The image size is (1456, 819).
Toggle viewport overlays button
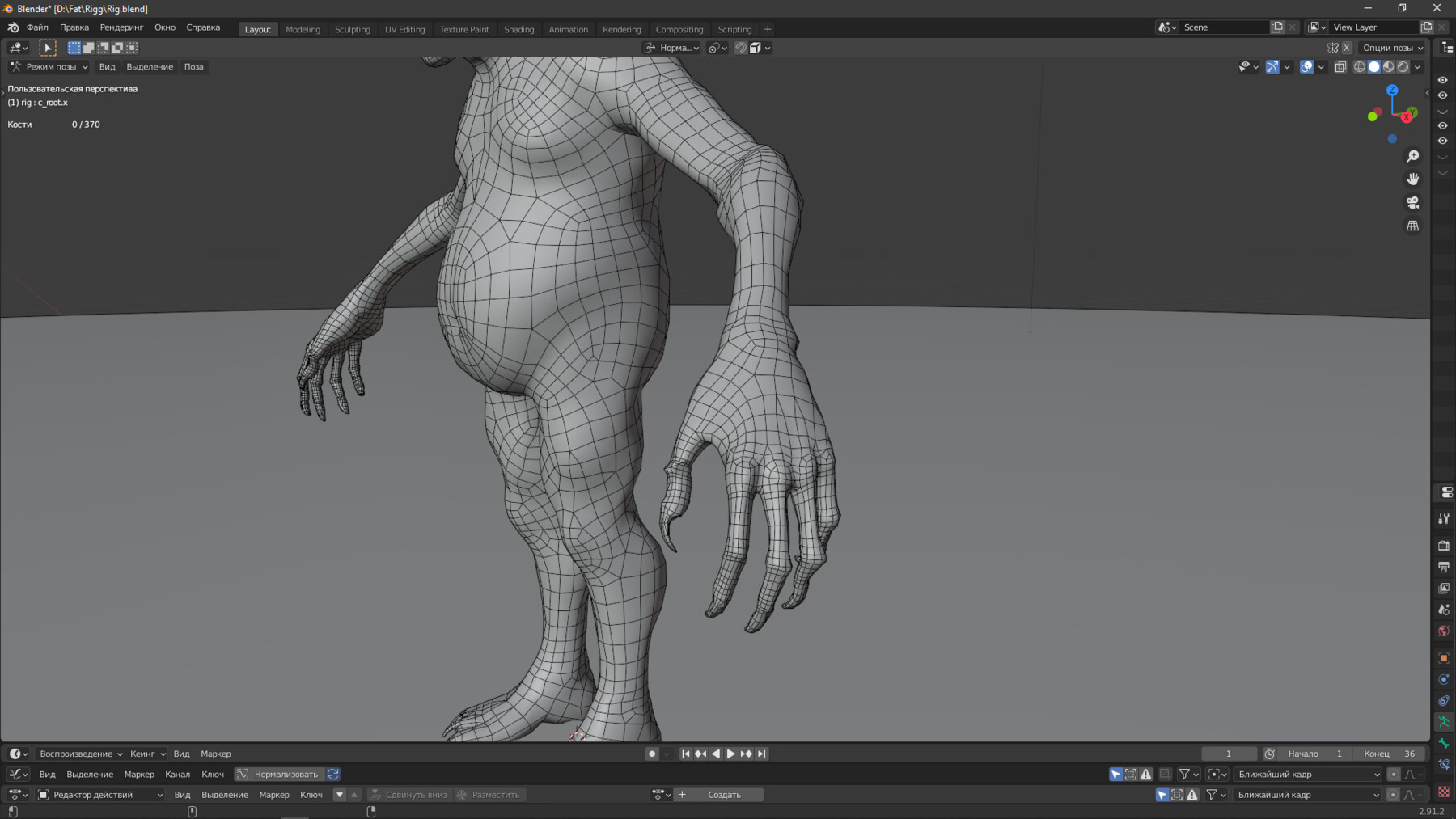[x=1306, y=67]
